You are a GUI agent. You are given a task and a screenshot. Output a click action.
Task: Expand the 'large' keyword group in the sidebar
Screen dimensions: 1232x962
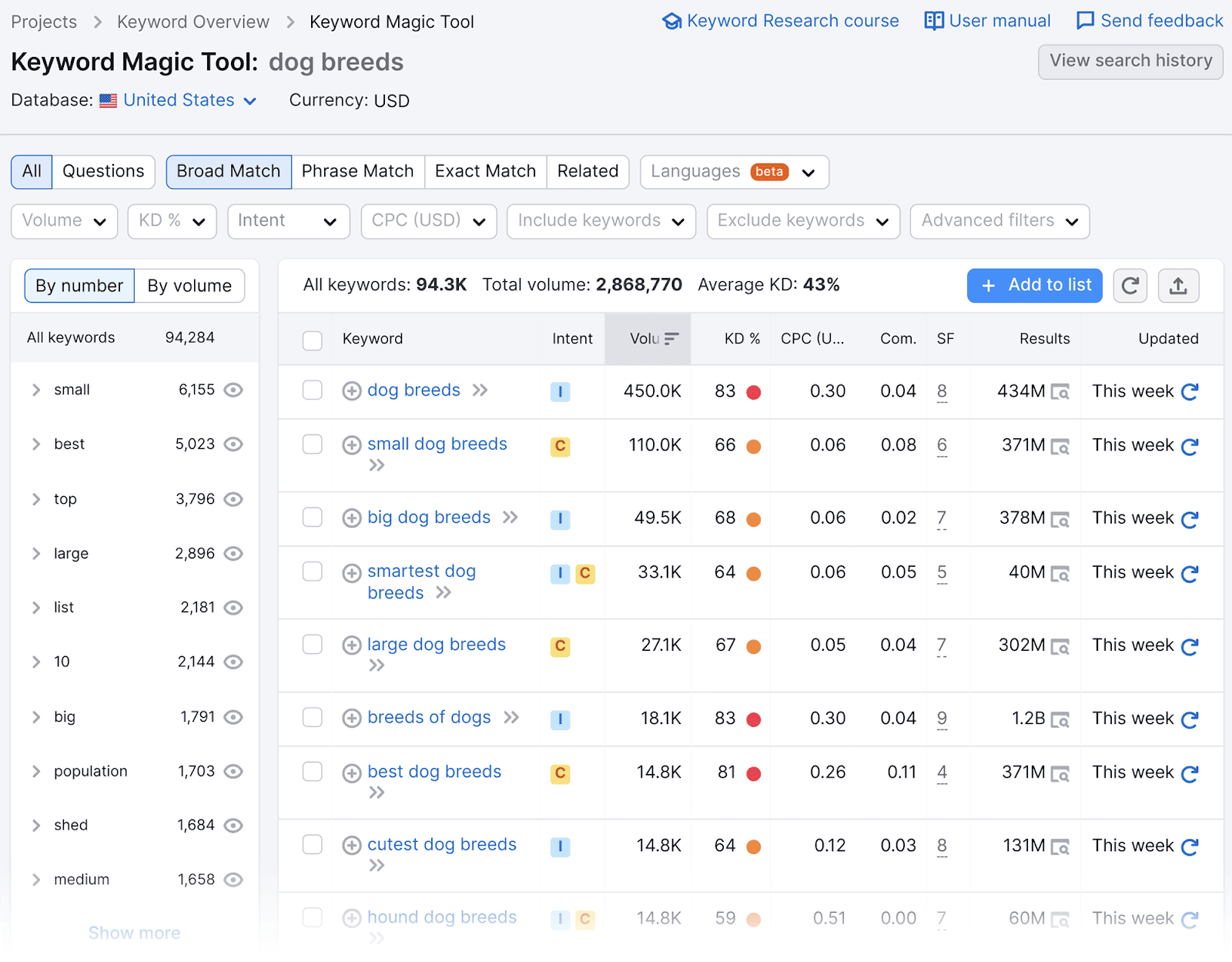35,553
